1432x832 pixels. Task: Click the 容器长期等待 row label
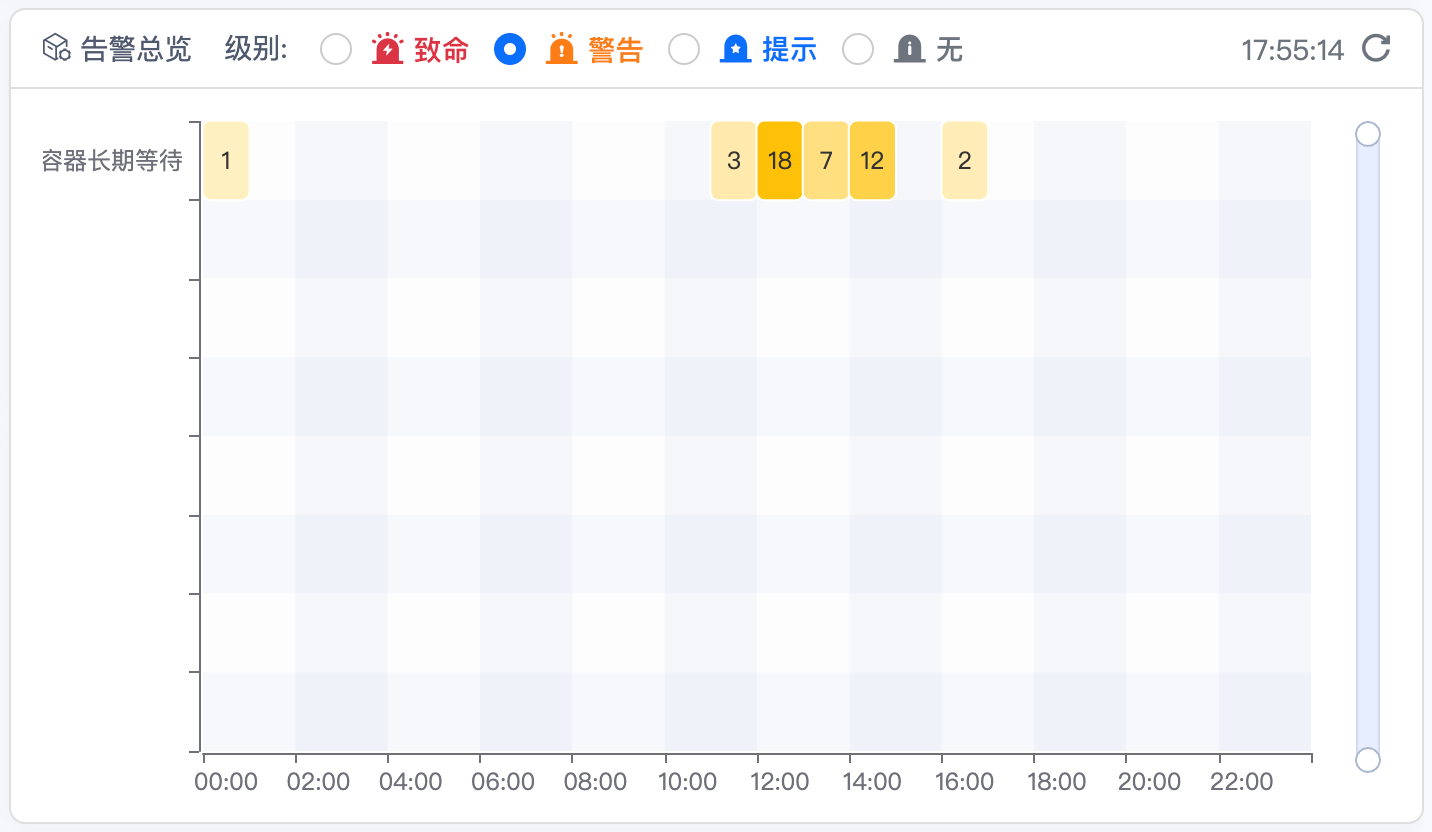pyautogui.click(x=112, y=161)
